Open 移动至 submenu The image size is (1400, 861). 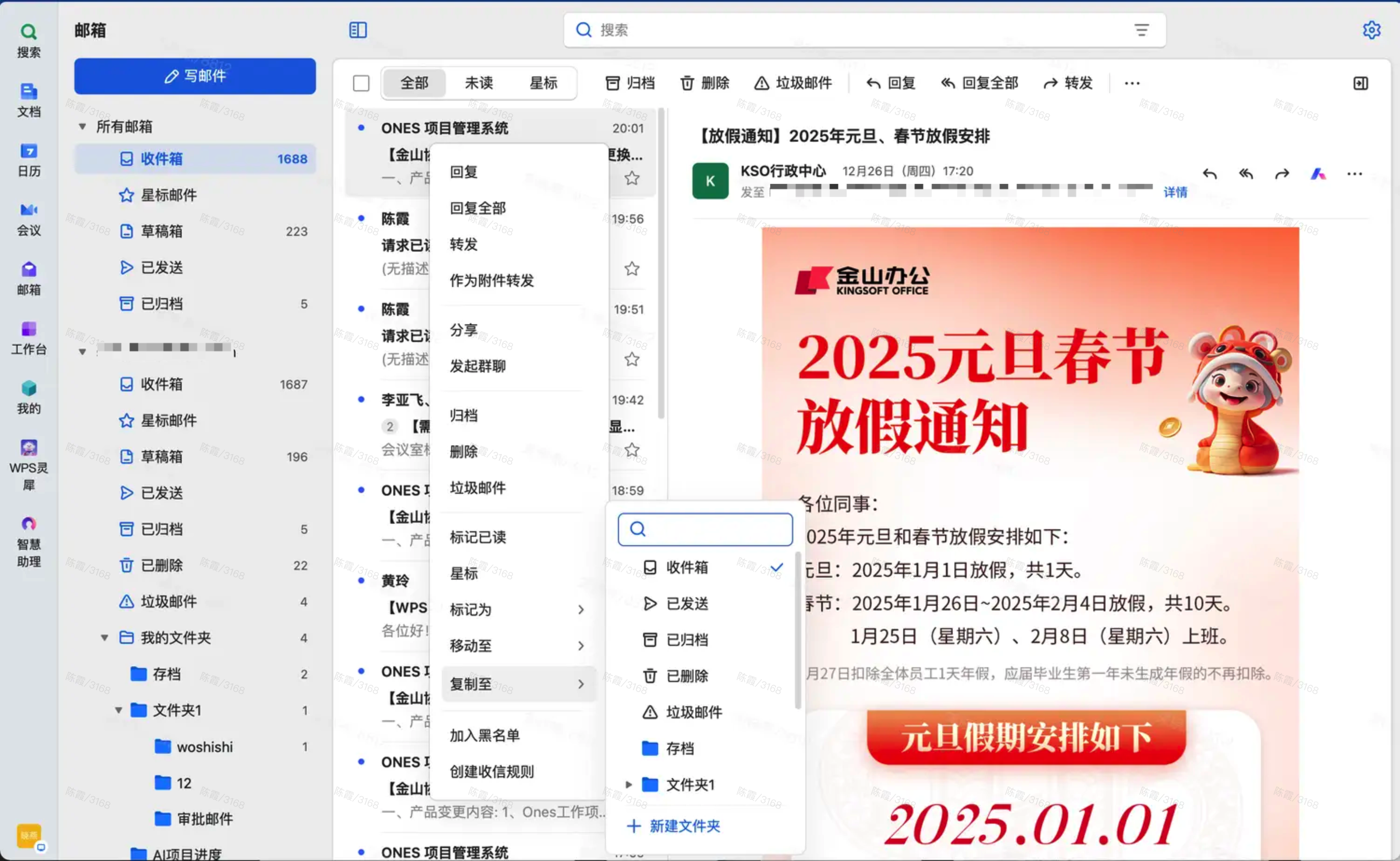pos(519,646)
